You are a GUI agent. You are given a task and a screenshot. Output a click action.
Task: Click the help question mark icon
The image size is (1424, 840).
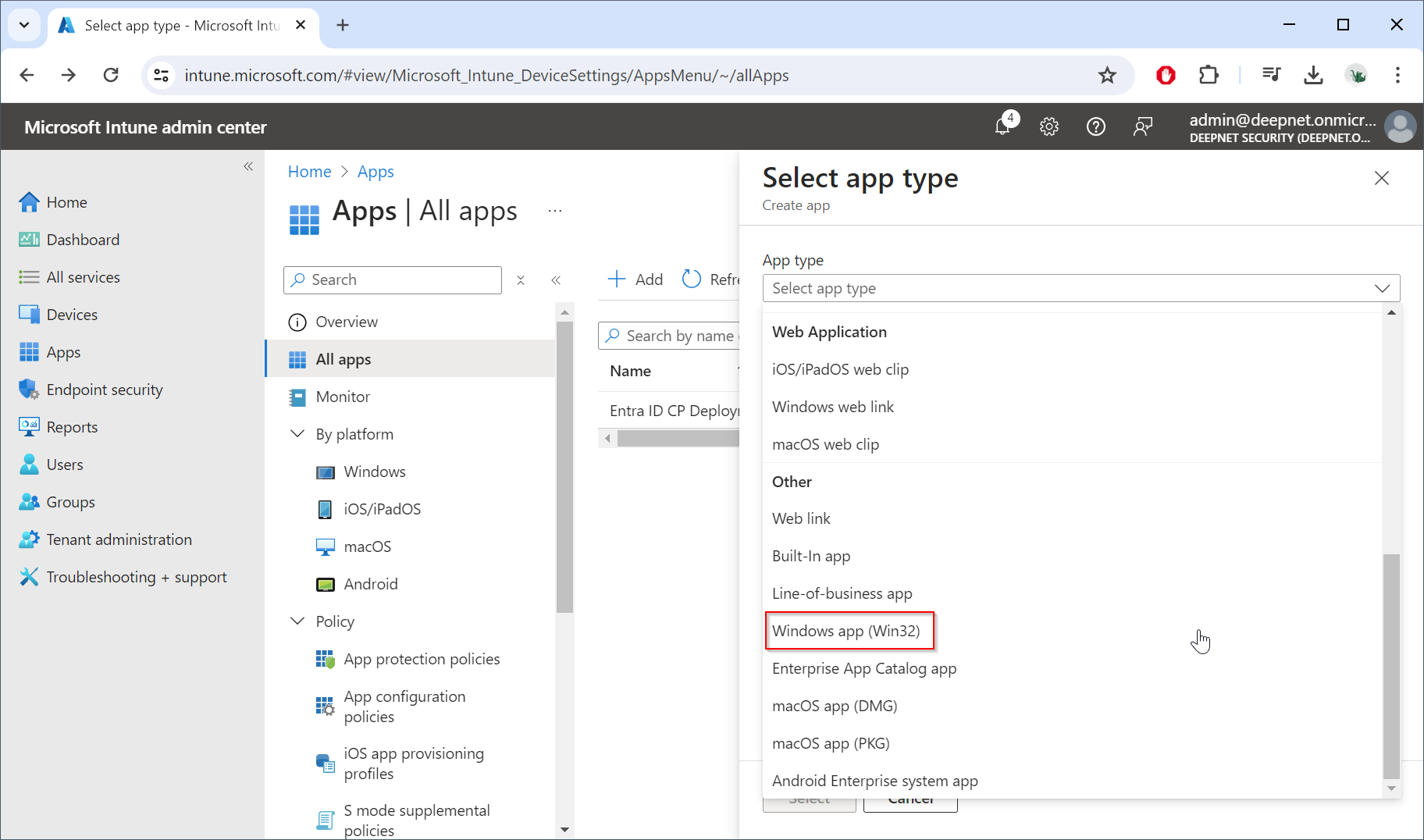coord(1095,126)
